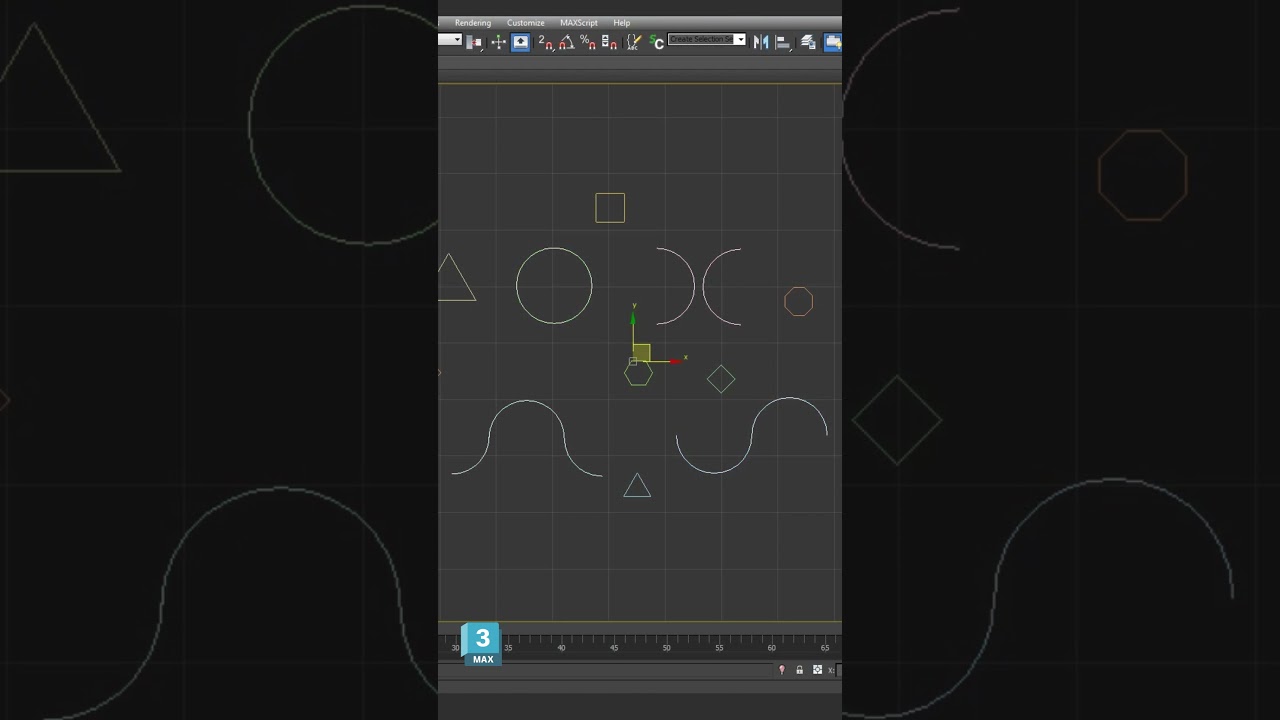This screenshot has height=720, width=1280.
Task: Click the Mirror tool icon
Action: 761,42
